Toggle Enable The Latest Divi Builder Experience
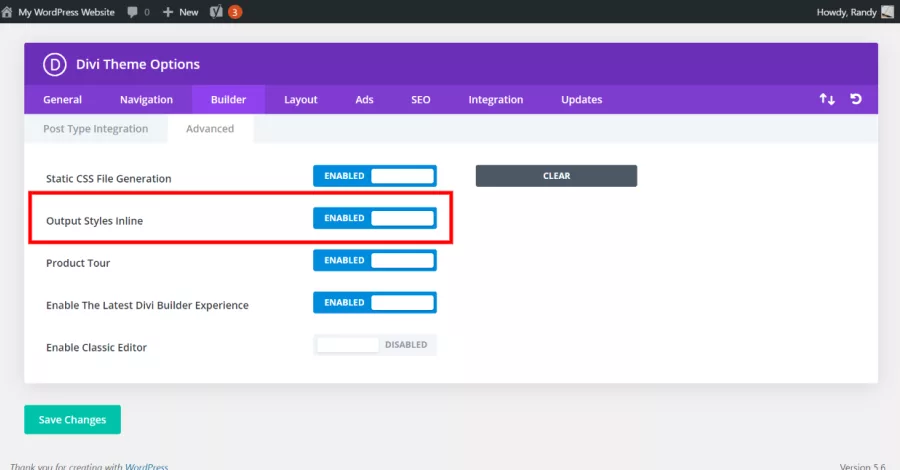This screenshot has width=900, height=470. pyautogui.click(x=375, y=302)
